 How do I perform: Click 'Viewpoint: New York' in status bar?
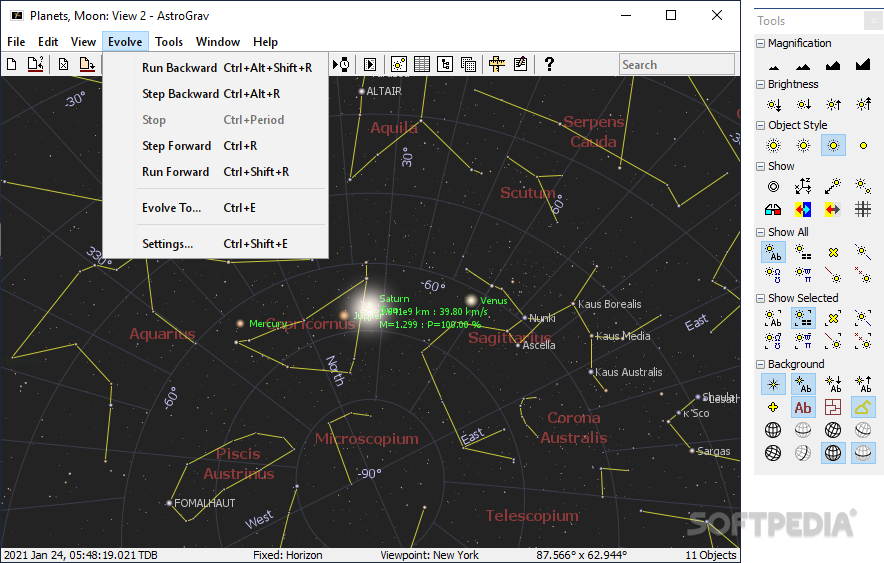[x=430, y=555]
